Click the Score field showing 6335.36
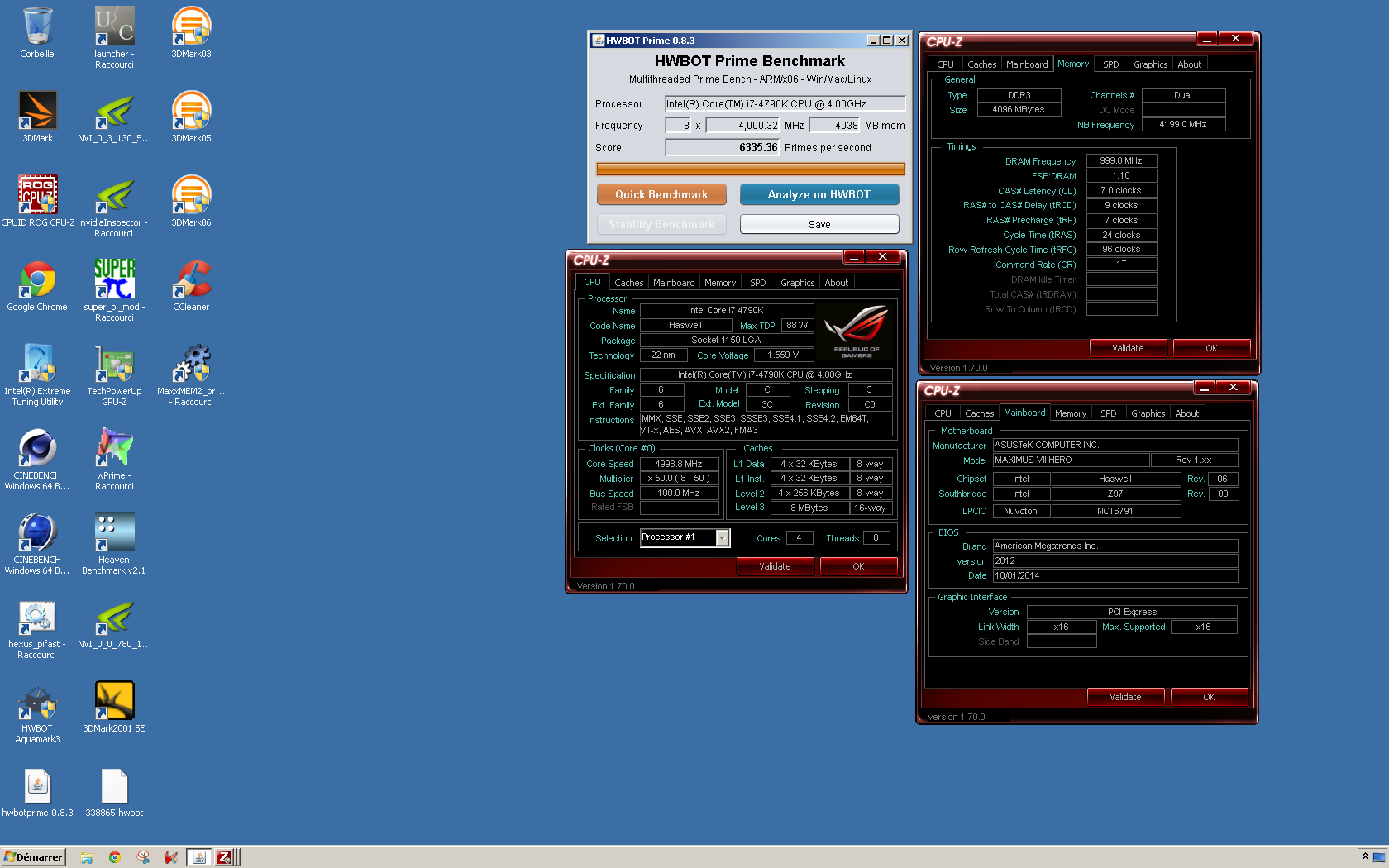Viewport: 1389px width, 868px height. (x=722, y=148)
